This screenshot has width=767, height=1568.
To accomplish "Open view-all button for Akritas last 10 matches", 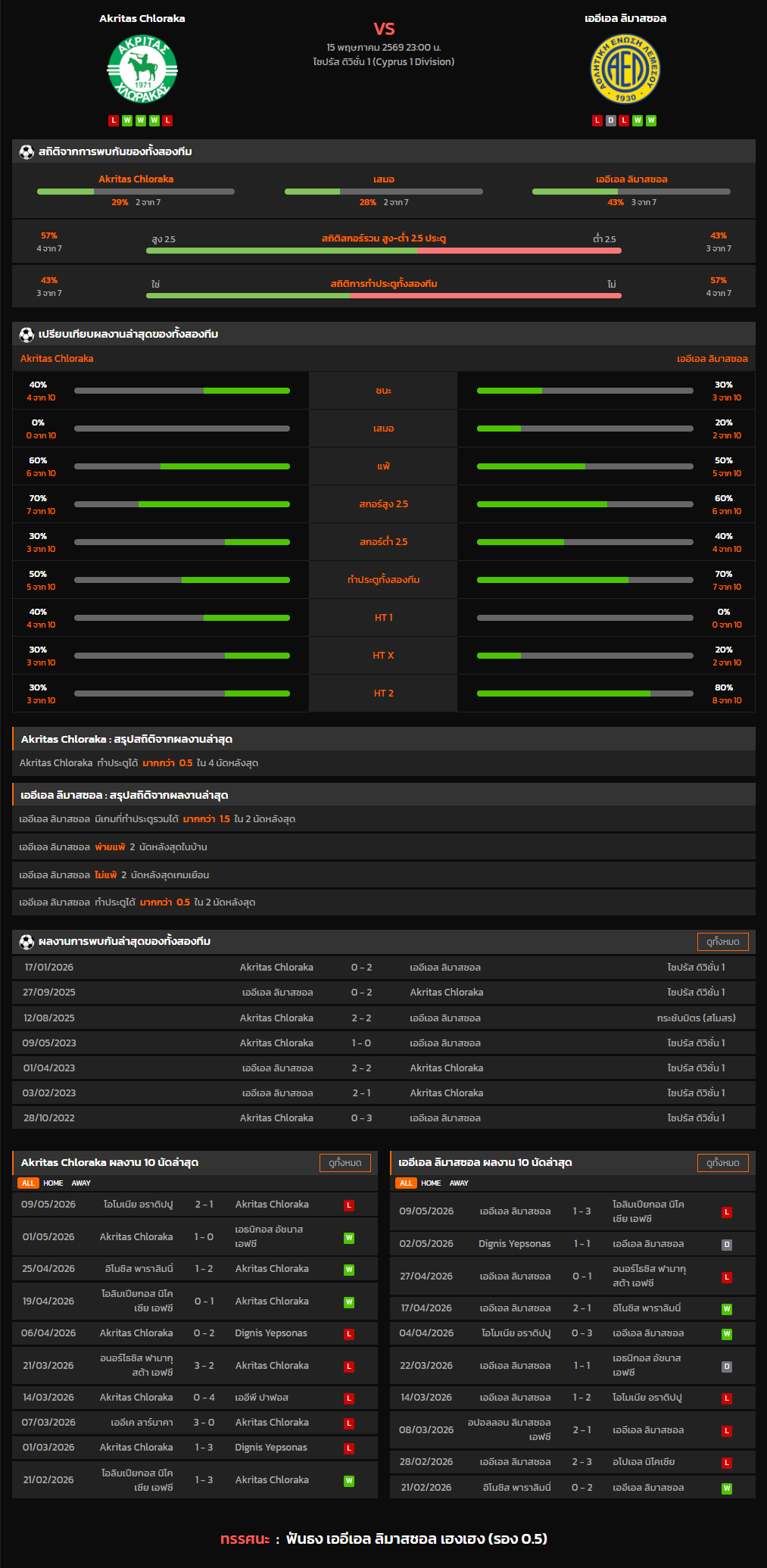I will click(x=345, y=1163).
